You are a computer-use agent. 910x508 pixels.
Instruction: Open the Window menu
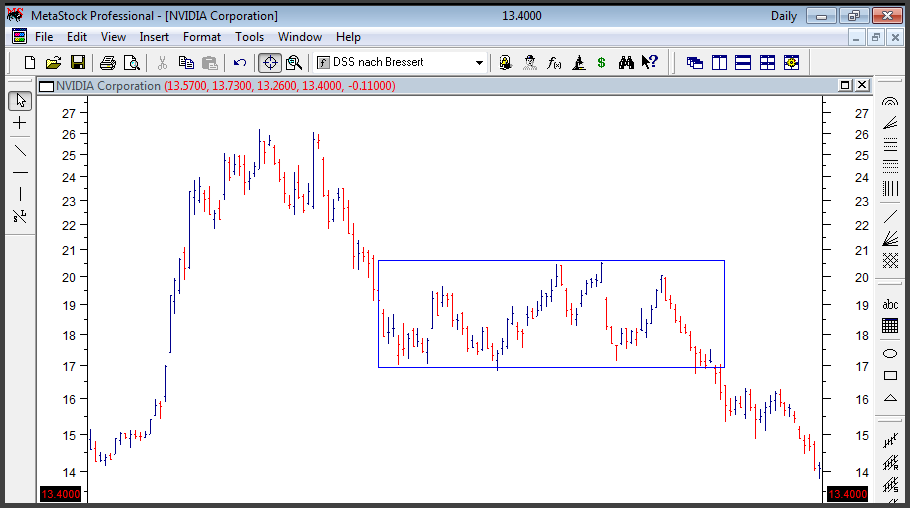299,37
